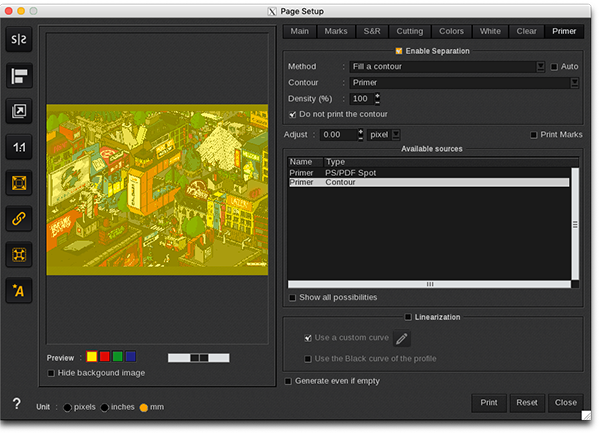Select the 1:1 scale icon
Image resolution: width=600 pixels, height=433 pixels.
[19, 147]
